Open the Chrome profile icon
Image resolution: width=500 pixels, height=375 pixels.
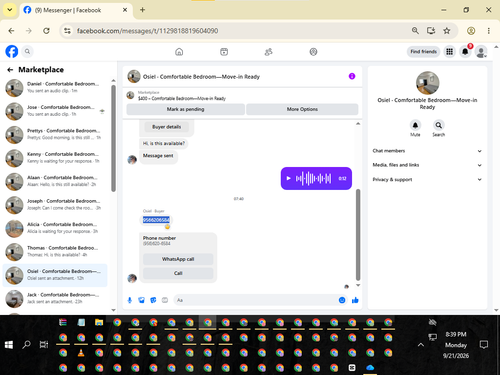[x=471, y=31]
